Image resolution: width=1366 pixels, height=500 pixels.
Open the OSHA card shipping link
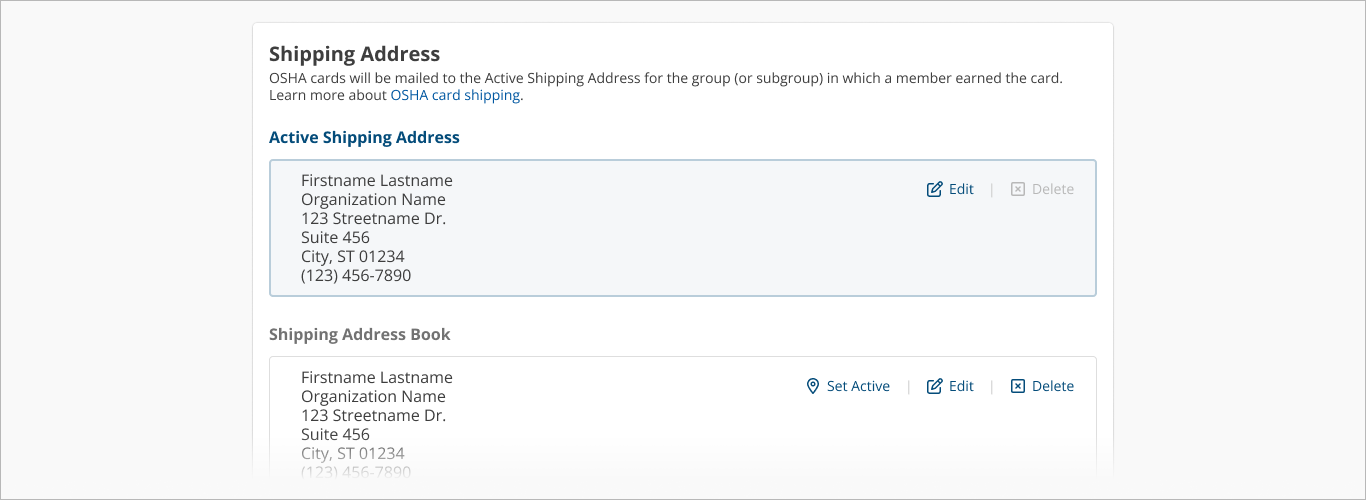point(455,95)
